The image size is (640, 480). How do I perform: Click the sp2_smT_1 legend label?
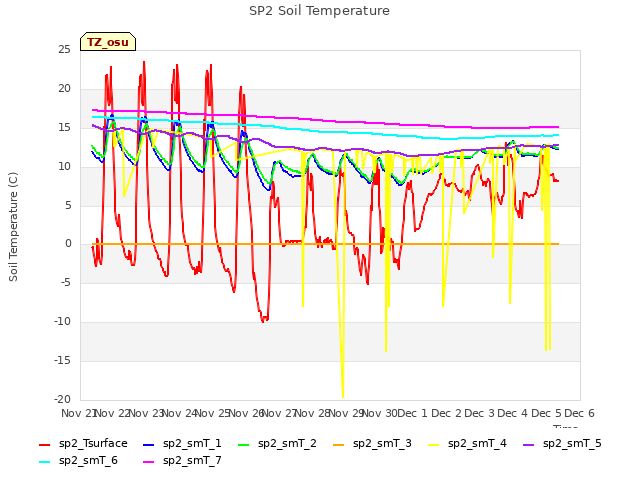pos(192,443)
